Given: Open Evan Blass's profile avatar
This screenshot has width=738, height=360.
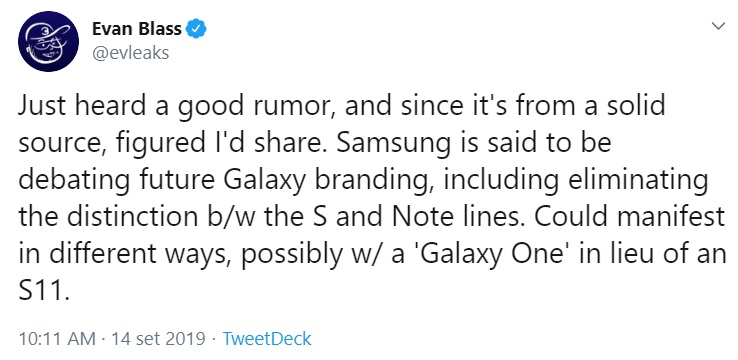Looking at the screenshot, I should (x=48, y=41).
